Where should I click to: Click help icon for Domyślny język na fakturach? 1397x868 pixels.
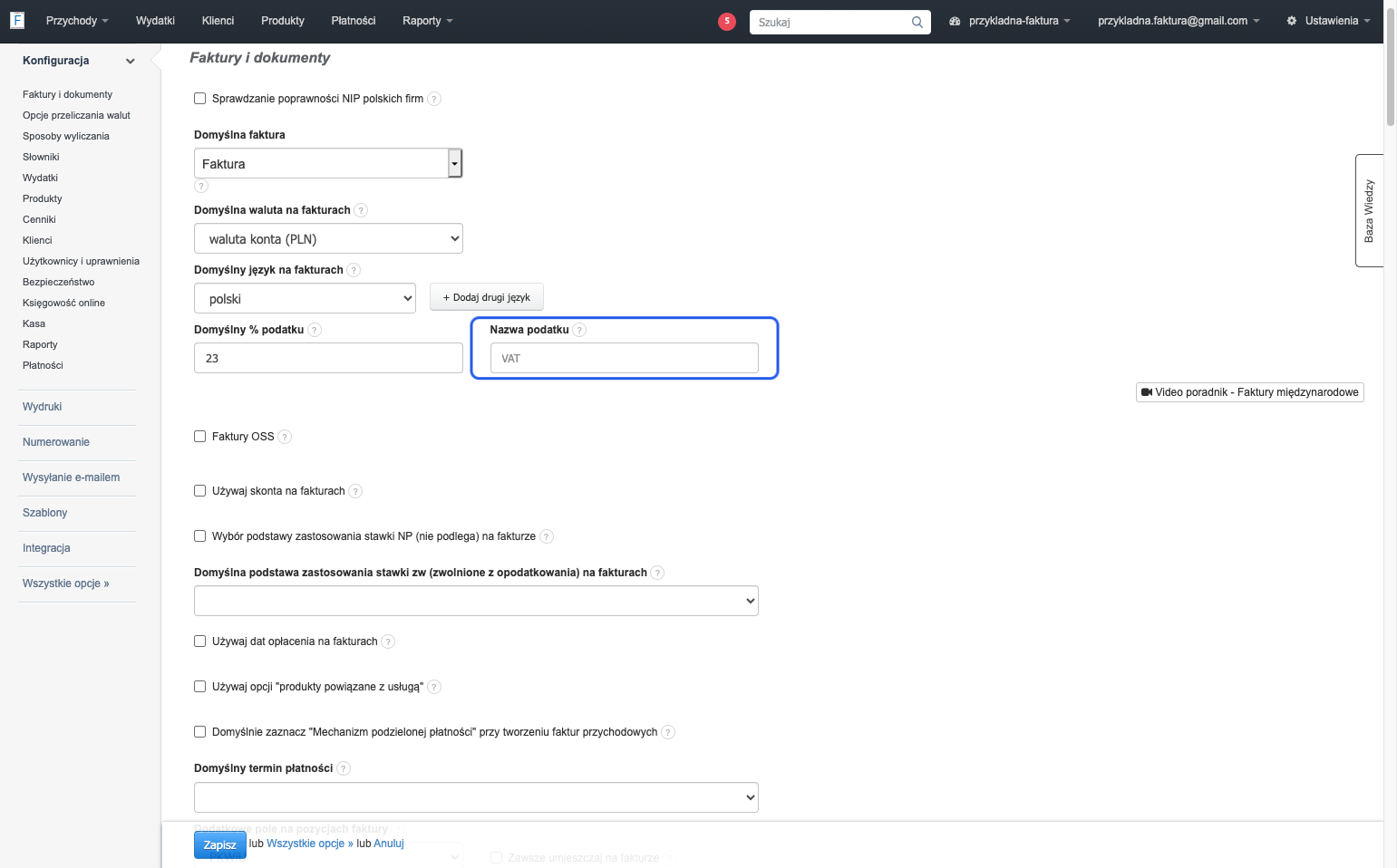pos(354,270)
